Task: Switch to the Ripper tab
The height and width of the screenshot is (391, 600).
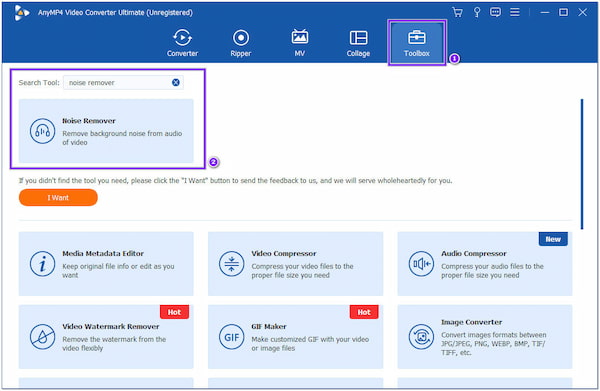Action: click(241, 42)
